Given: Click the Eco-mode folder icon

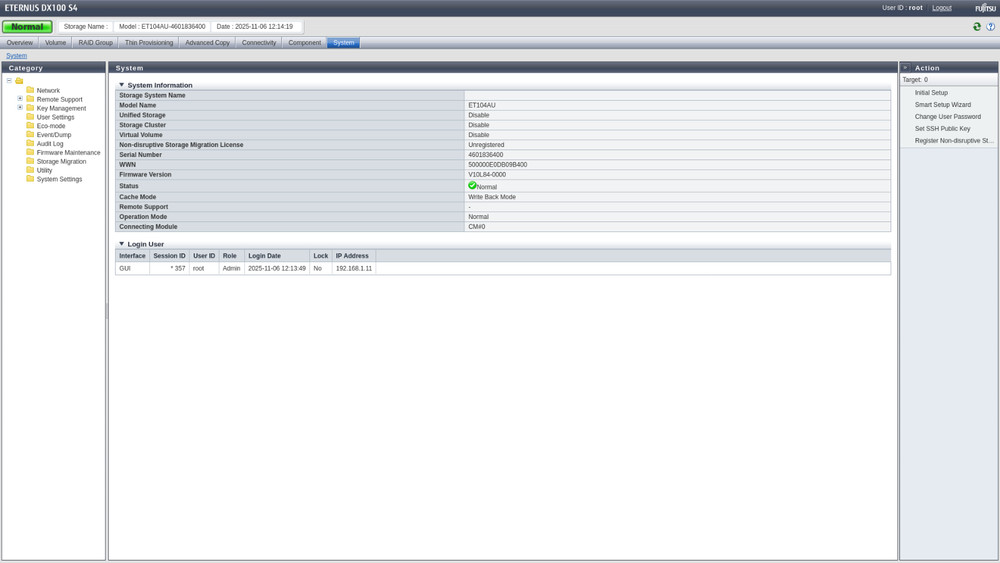Looking at the screenshot, I should [30, 126].
